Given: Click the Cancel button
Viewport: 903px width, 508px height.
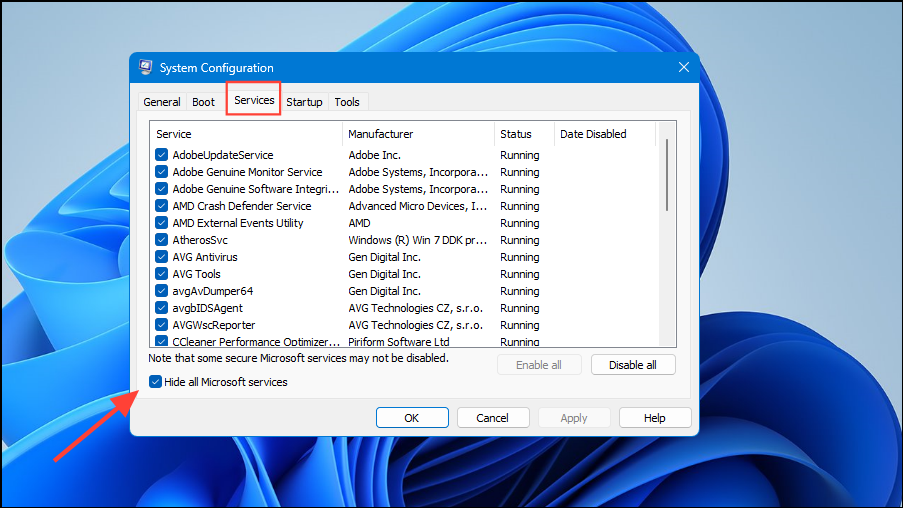Looking at the screenshot, I should click(492, 418).
